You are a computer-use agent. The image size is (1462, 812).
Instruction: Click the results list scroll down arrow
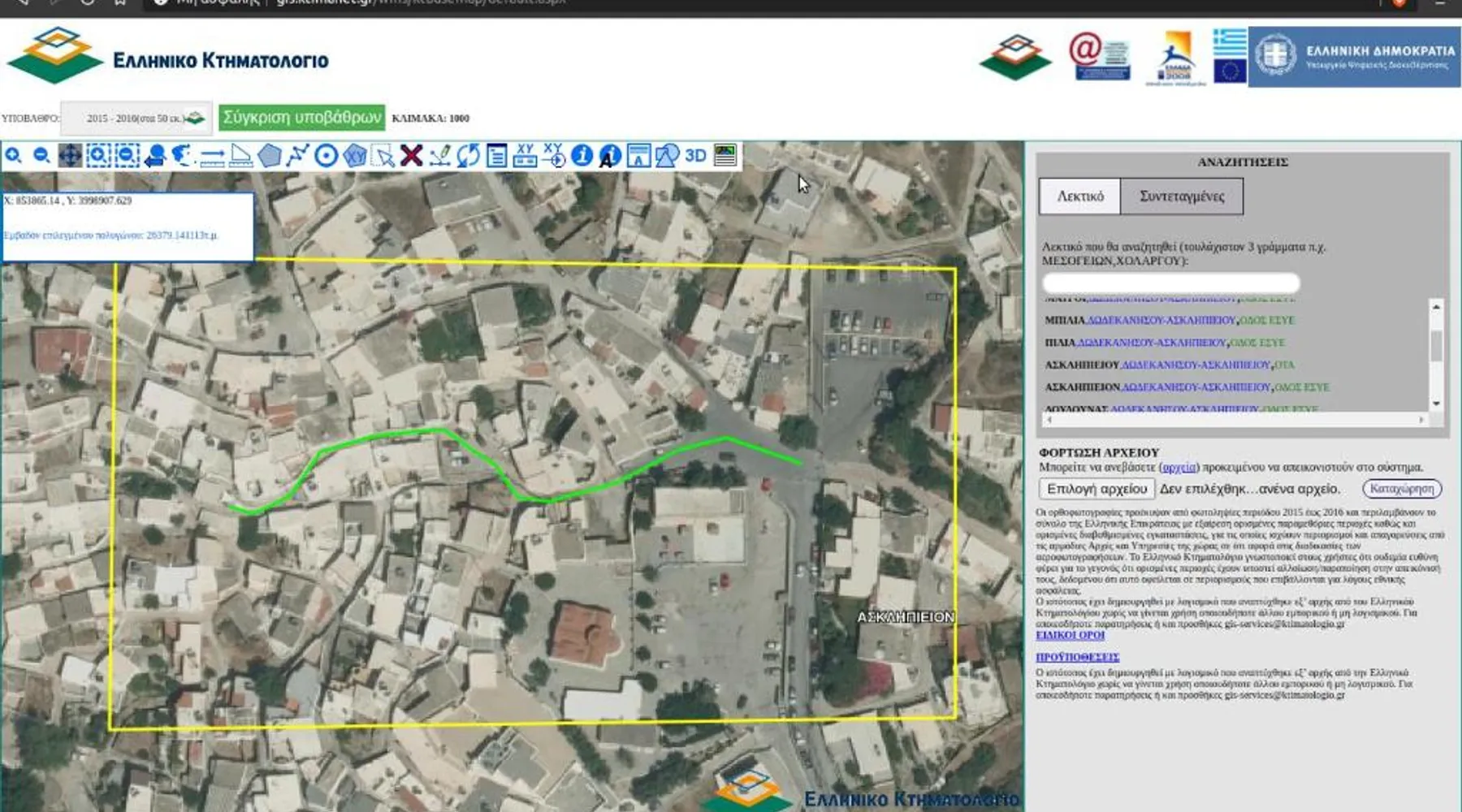click(1436, 404)
